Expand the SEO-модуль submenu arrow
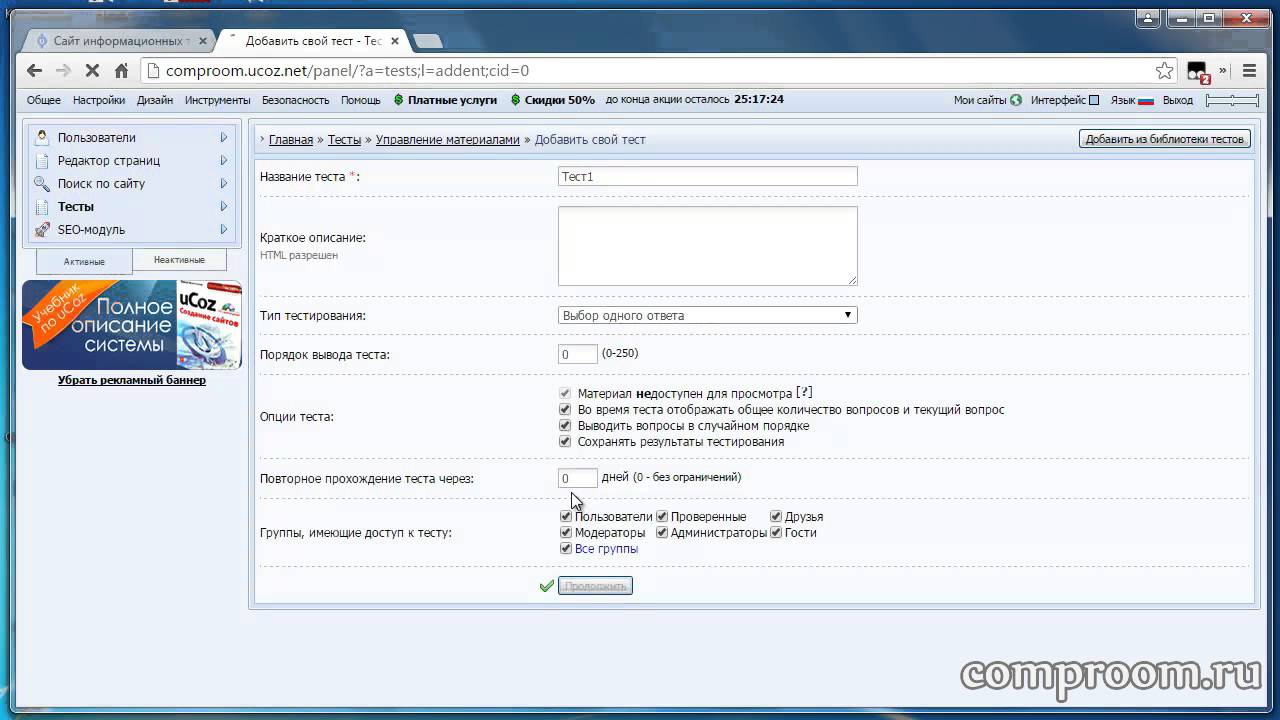 coord(224,229)
